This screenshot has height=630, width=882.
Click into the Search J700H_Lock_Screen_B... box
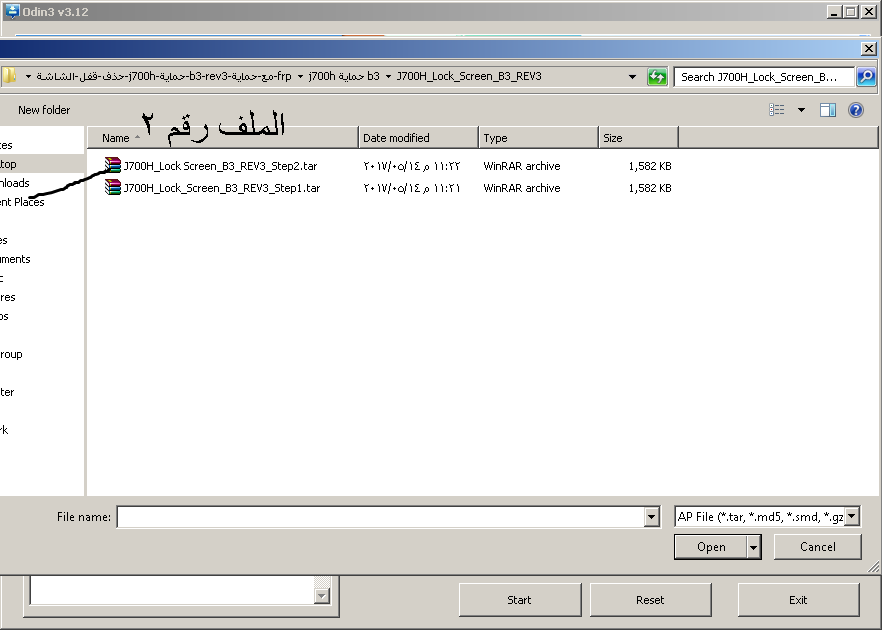coord(764,76)
